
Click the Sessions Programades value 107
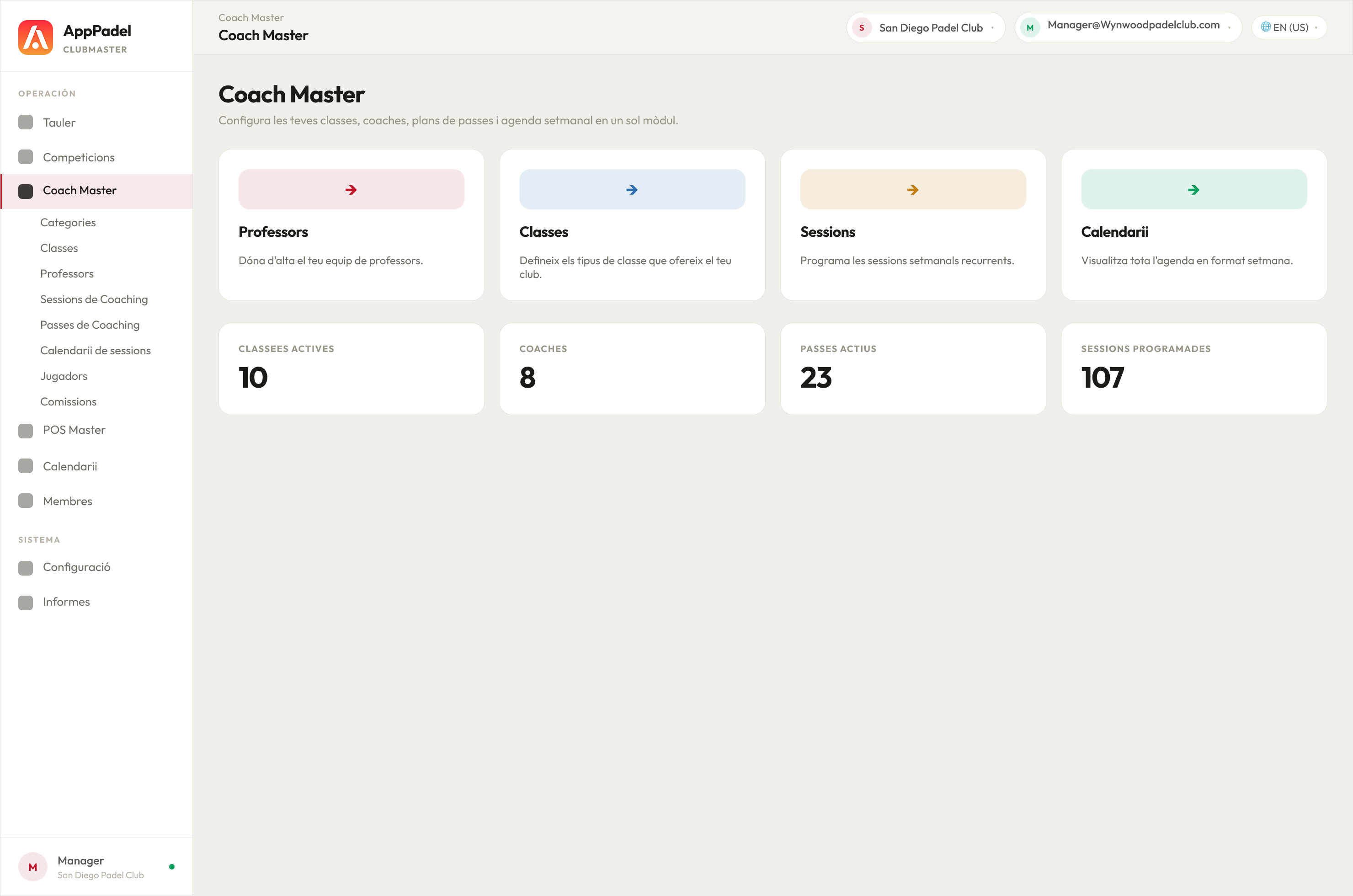[x=1102, y=378]
